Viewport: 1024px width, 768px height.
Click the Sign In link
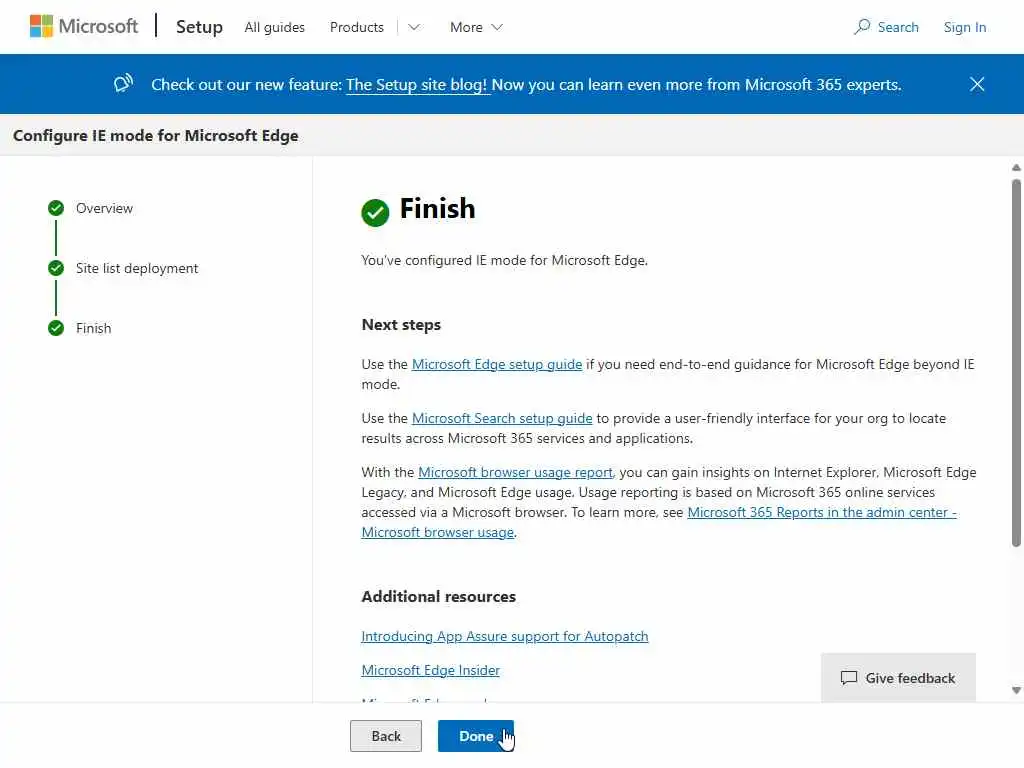pyautogui.click(x=965, y=27)
